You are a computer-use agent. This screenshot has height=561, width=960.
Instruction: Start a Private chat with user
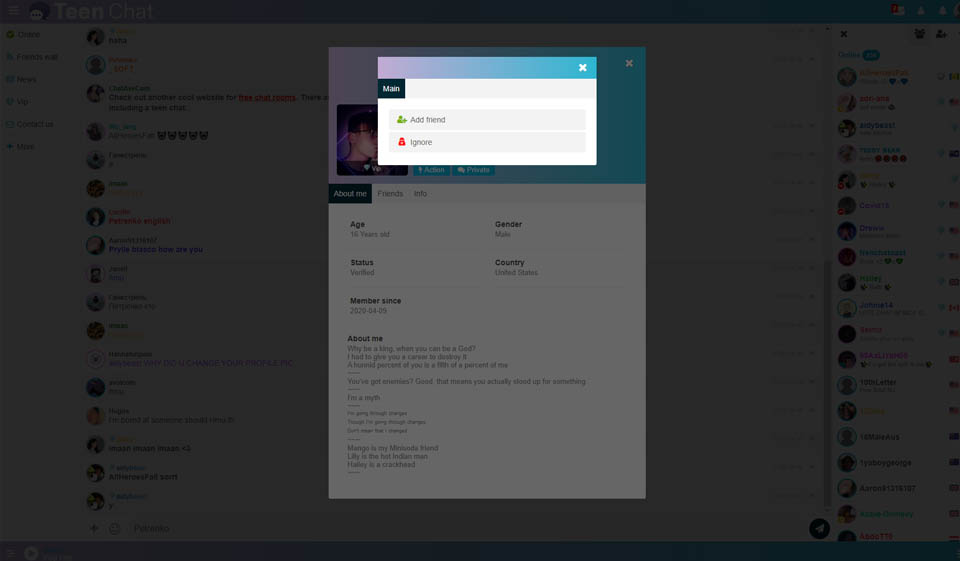point(473,170)
